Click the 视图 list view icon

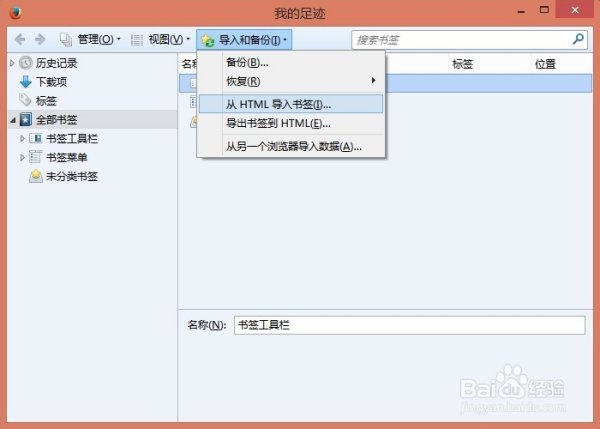pyautogui.click(x=137, y=40)
